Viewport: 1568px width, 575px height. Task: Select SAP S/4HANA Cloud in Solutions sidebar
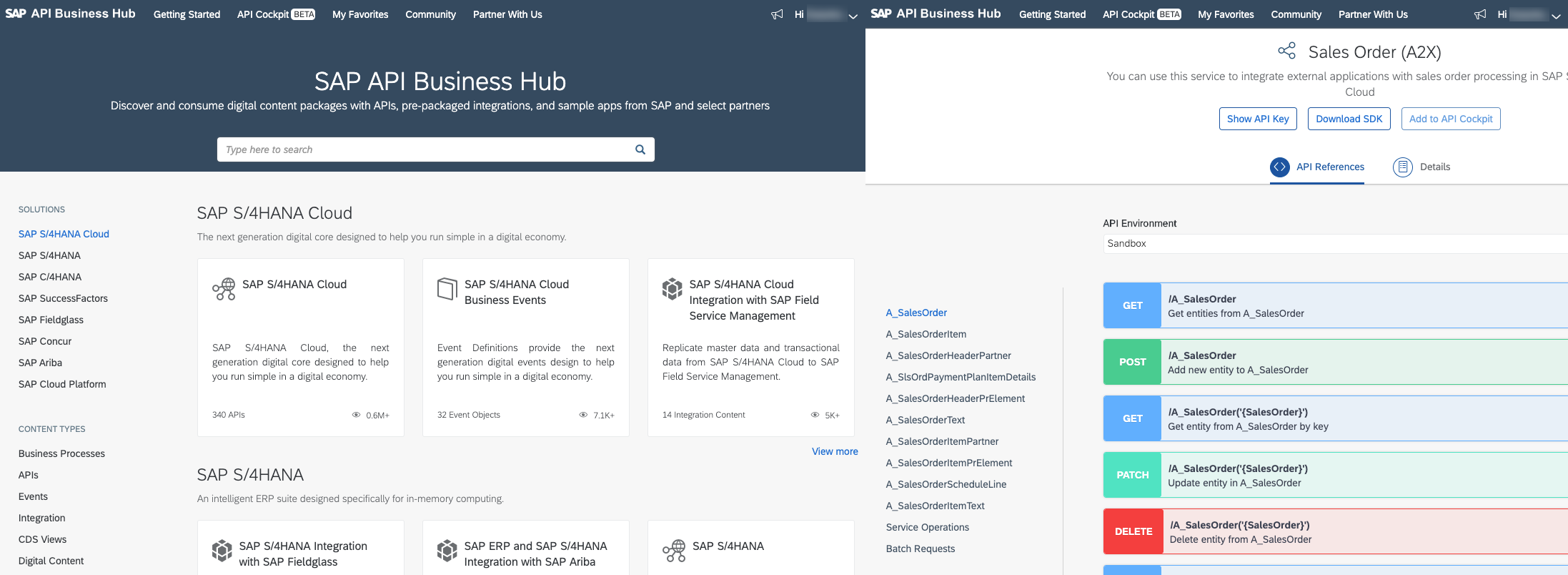[64, 234]
